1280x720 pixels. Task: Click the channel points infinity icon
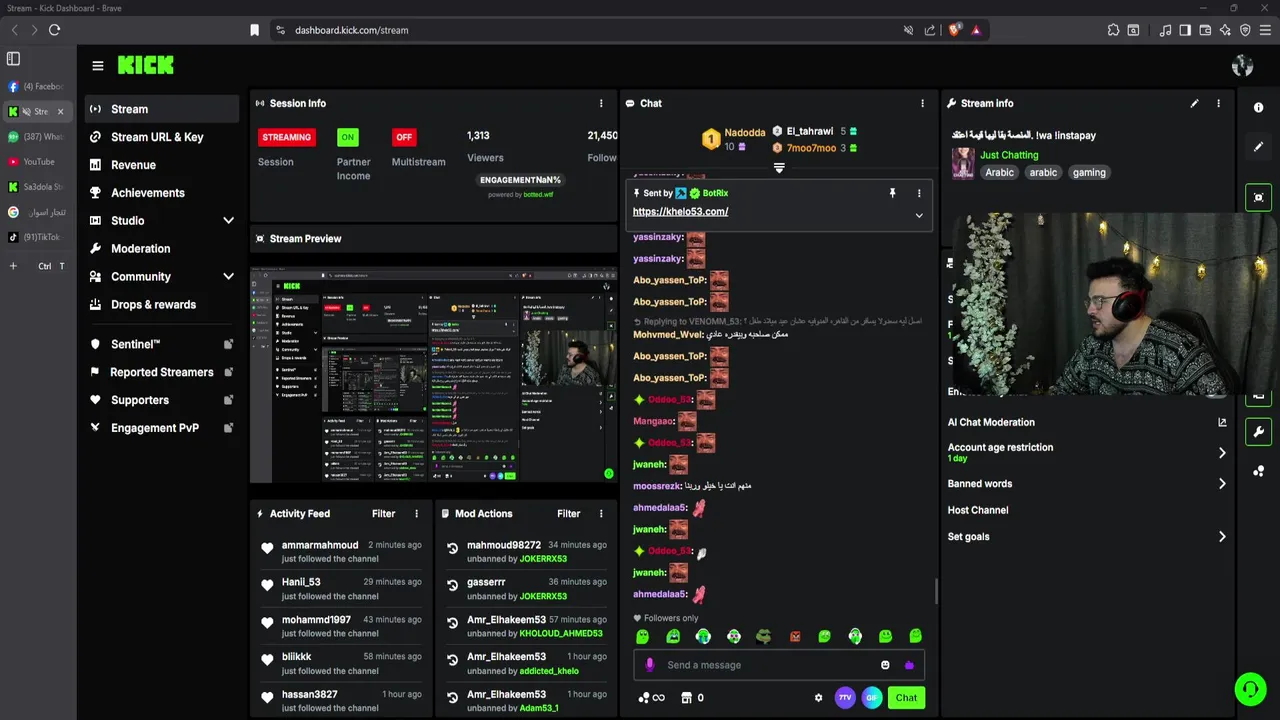[x=651, y=698]
